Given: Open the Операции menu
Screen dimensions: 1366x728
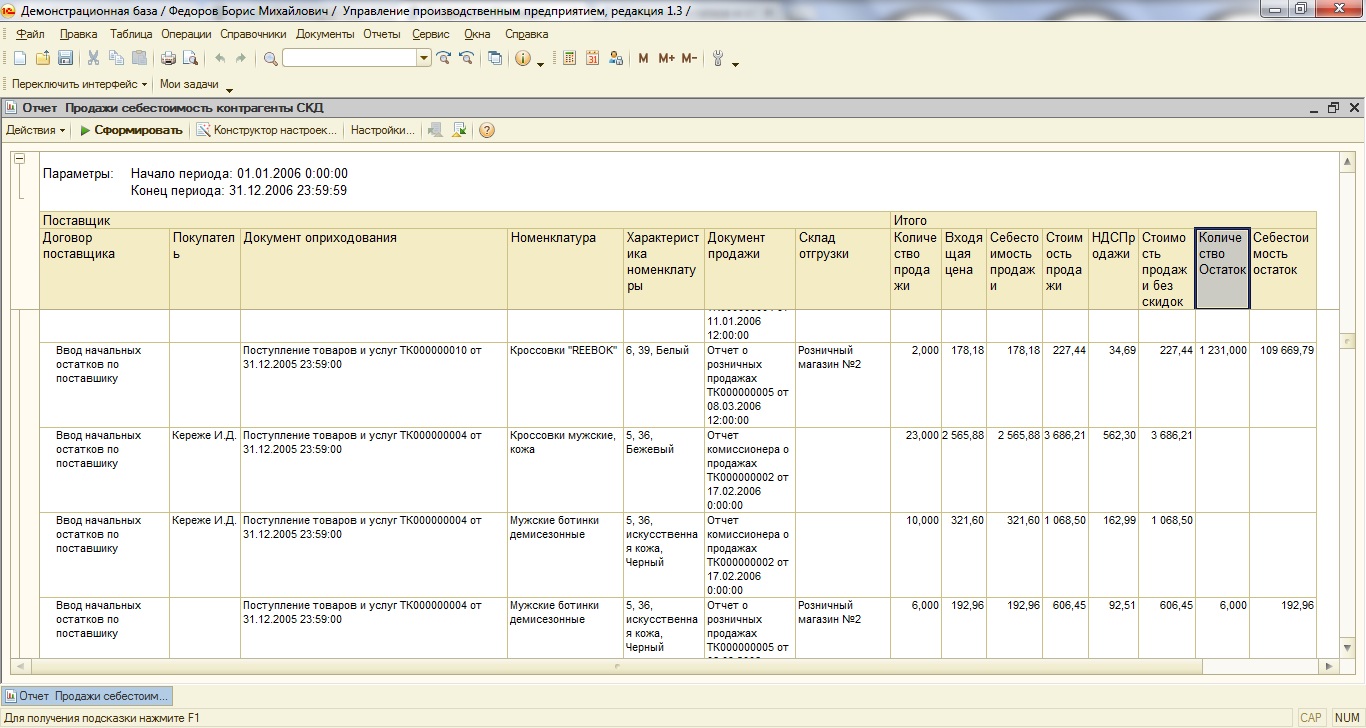Looking at the screenshot, I should point(186,34).
